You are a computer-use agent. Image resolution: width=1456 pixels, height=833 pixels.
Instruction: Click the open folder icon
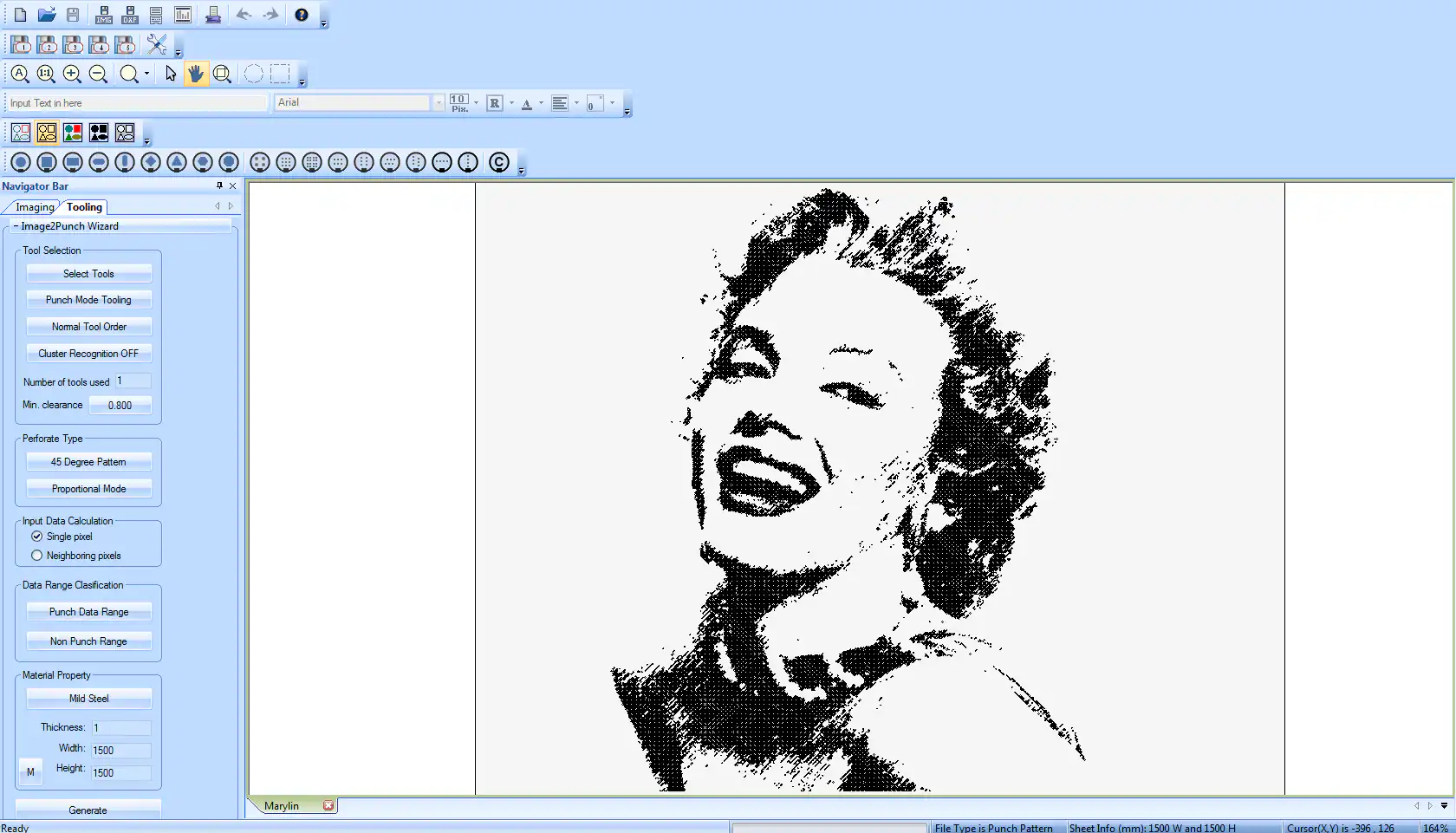tap(47, 15)
